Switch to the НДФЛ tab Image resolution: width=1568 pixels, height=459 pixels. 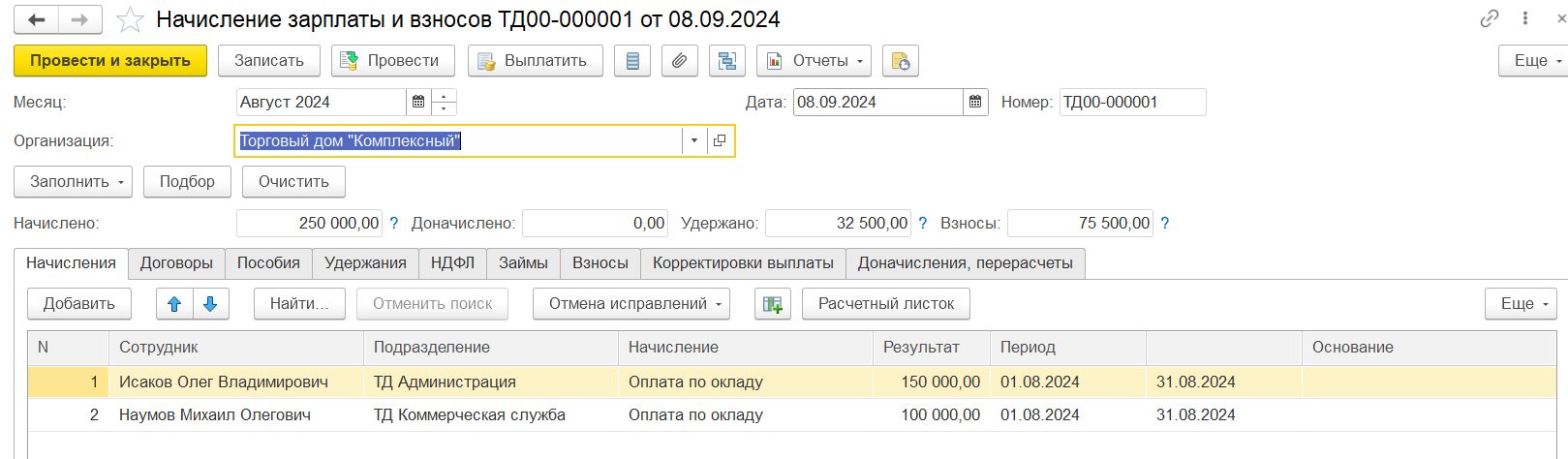click(x=452, y=262)
